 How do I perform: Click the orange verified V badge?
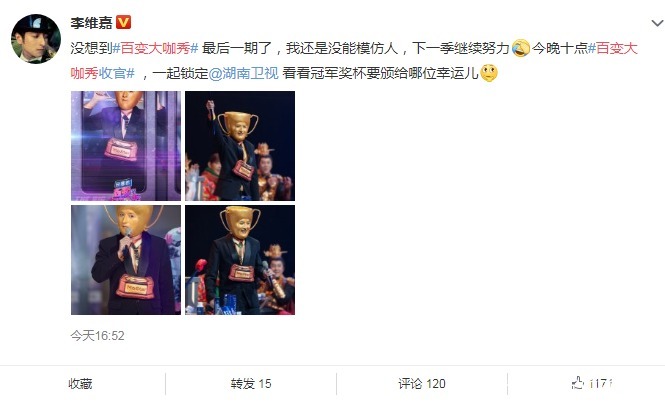(x=123, y=22)
